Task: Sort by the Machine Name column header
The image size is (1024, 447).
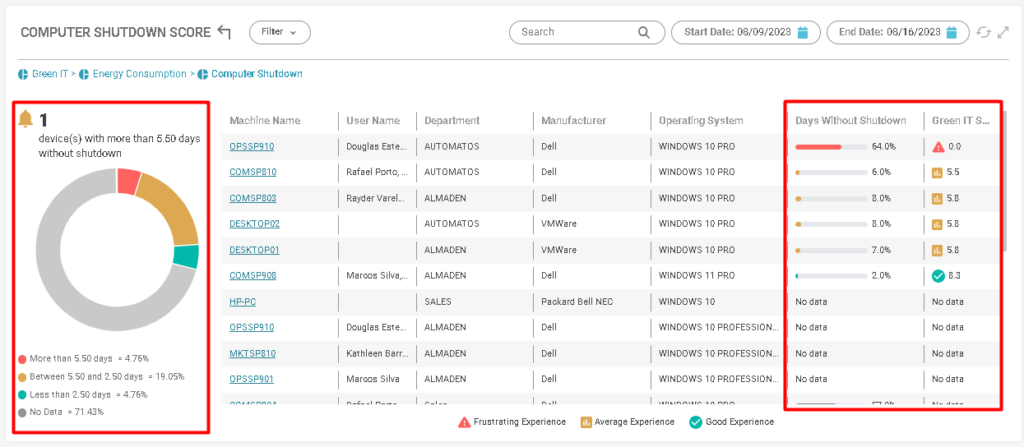Action: (x=264, y=121)
